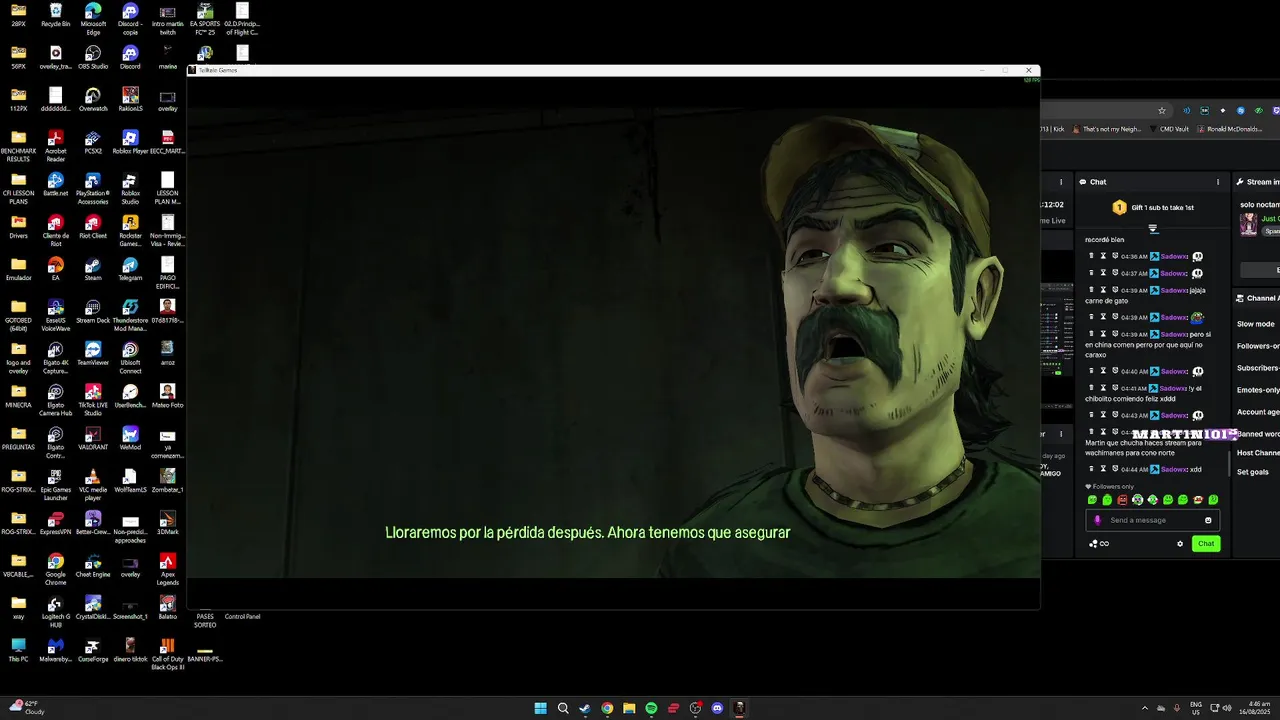
Task: Open the WeMod desktop shortcut
Action: pyautogui.click(x=130, y=438)
